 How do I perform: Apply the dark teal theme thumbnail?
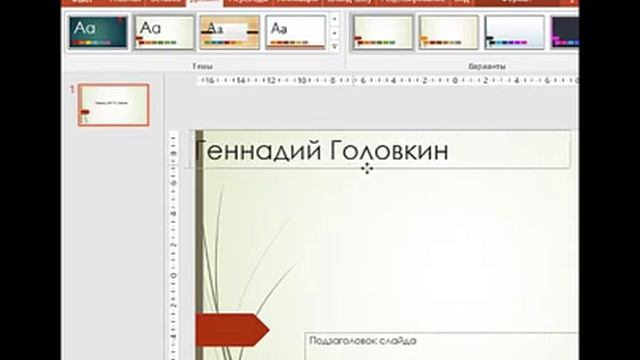click(x=98, y=32)
